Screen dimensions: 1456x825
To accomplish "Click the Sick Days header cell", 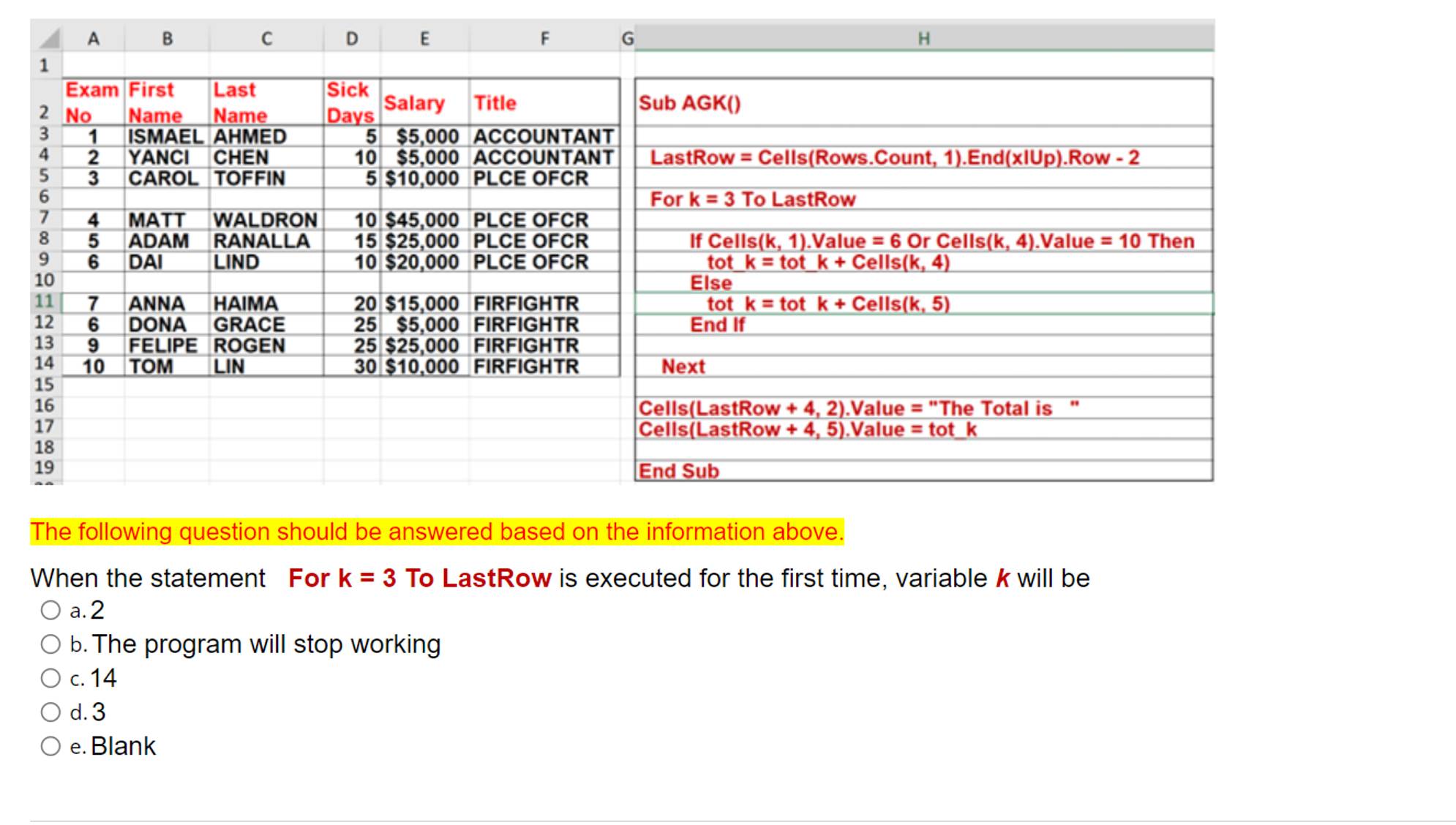I will [x=351, y=102].
